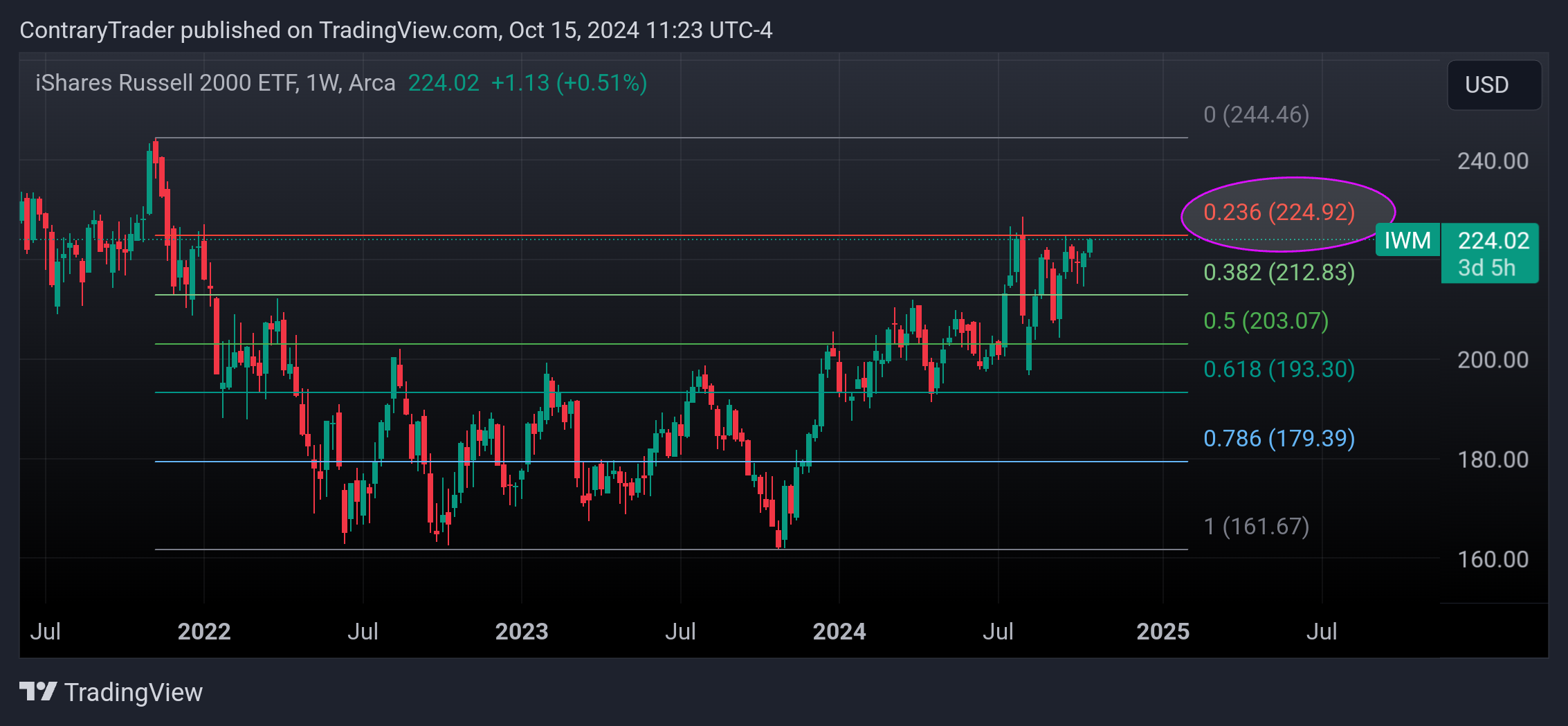Click the 0 (244.46) Fibonacci label
This screenshot has height=726, width=1568.
tap(1256, 114)
